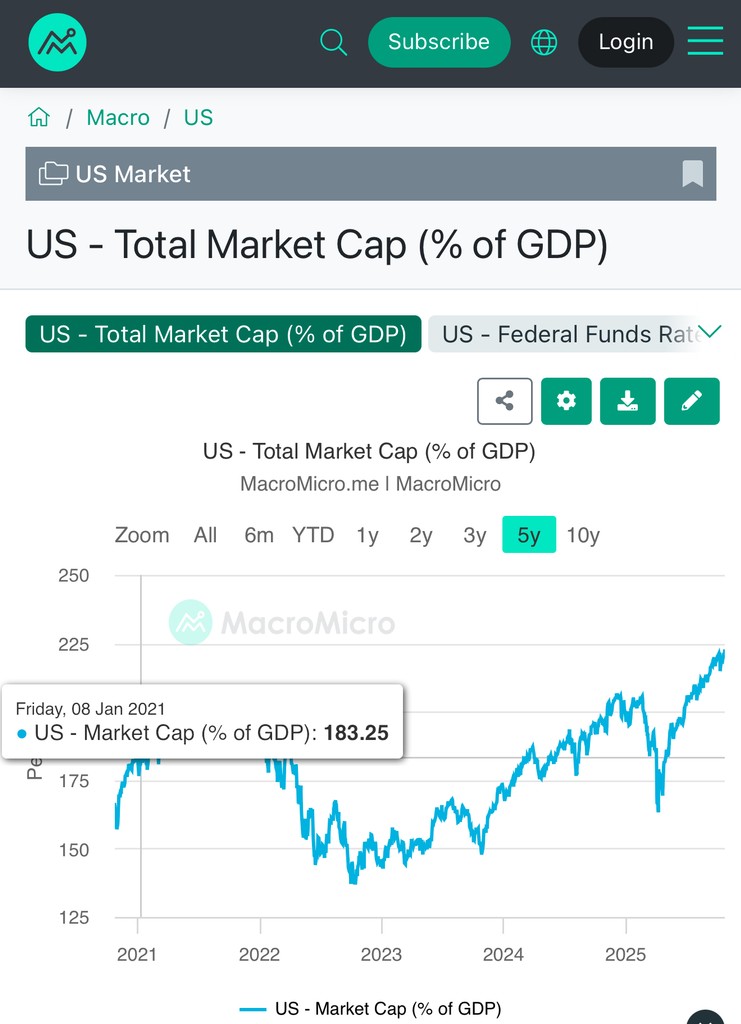Image resolution: width=741 pixels, height=1024 pixels.
Task: Click the edit pencil icon
Action: click(691, 401)
